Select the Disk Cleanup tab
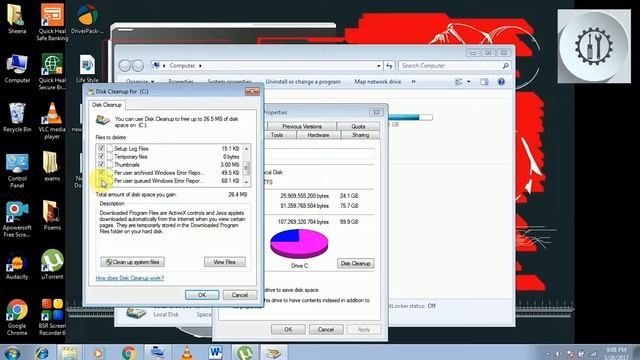 (107, 105)
